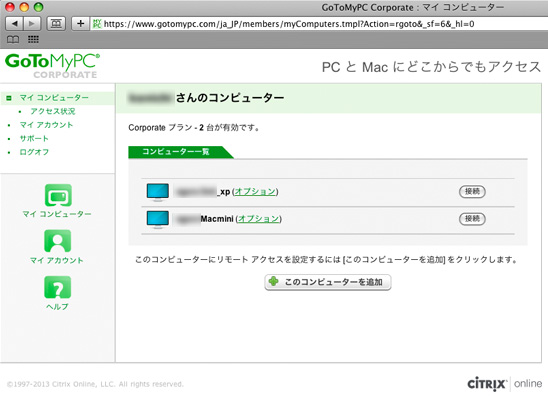Click the green マイ コンピューター sidebar icon
This screenshot has width=548, height=403.
pos(58,195)
